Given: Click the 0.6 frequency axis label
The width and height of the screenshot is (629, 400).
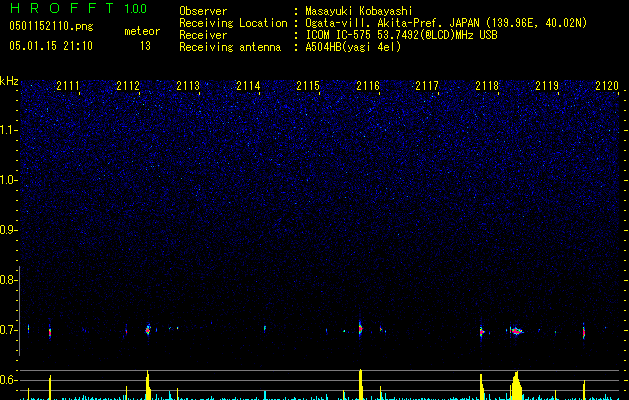Looking at the screenshot, I should (x=8, y=380).
